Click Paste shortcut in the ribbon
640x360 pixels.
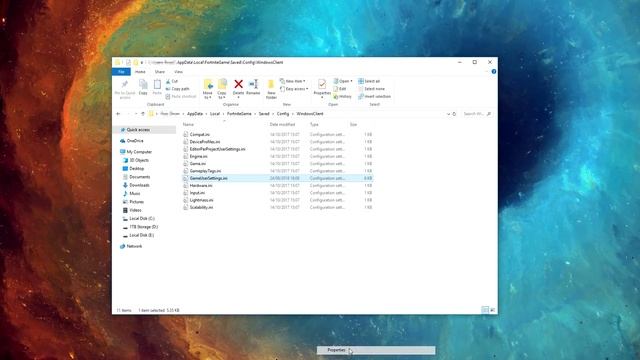pos(181,96)
